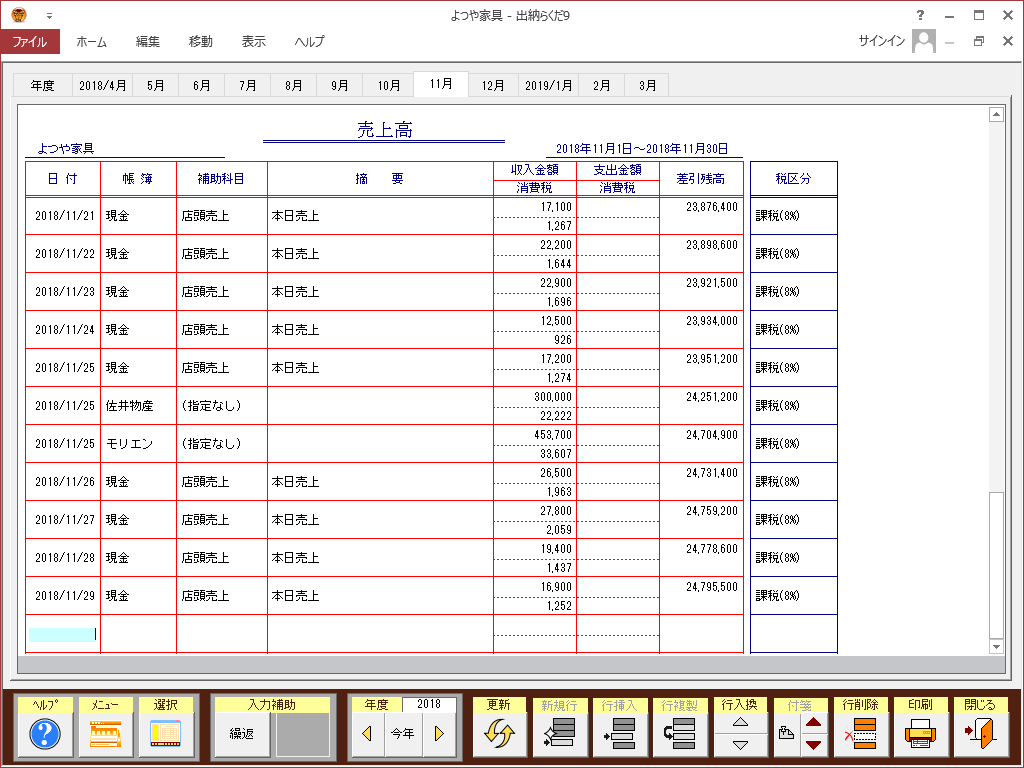1024x768 pixels.
Task: Move row down with 行入換 down arrow
Action: click(x=740, y=745)
